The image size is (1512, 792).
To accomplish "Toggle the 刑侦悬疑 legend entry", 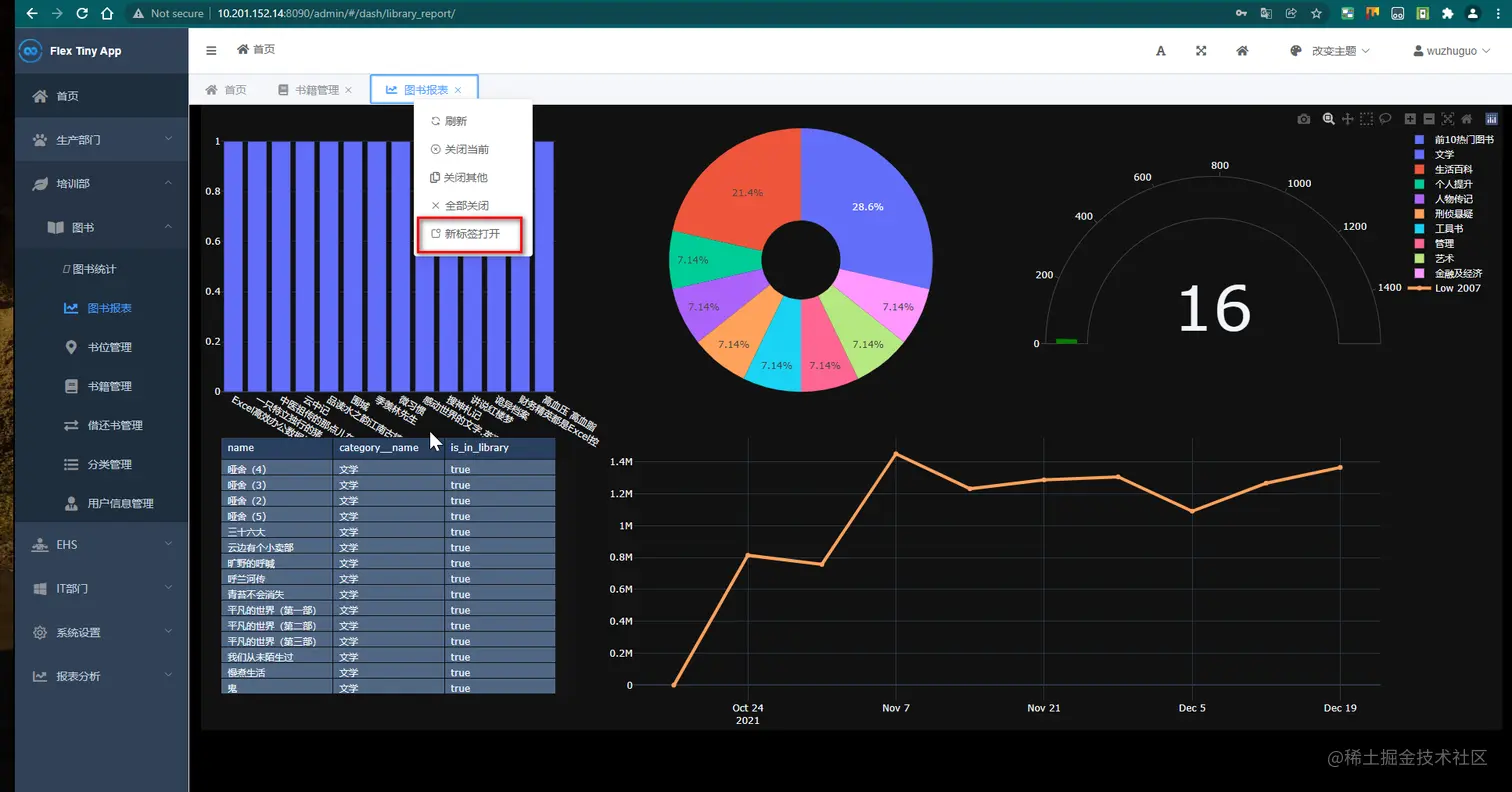I will tap(1444, 214).
